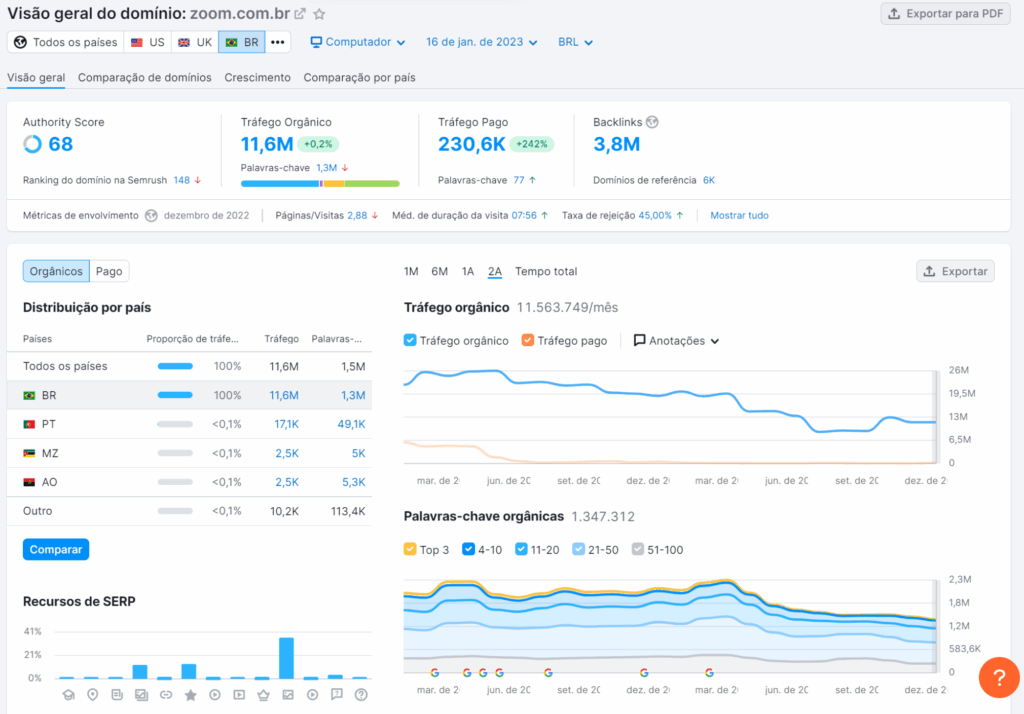Open zoom.com.br via external link icon
The height and width of the screenshot is (714, 1024).
click(300, 14)
